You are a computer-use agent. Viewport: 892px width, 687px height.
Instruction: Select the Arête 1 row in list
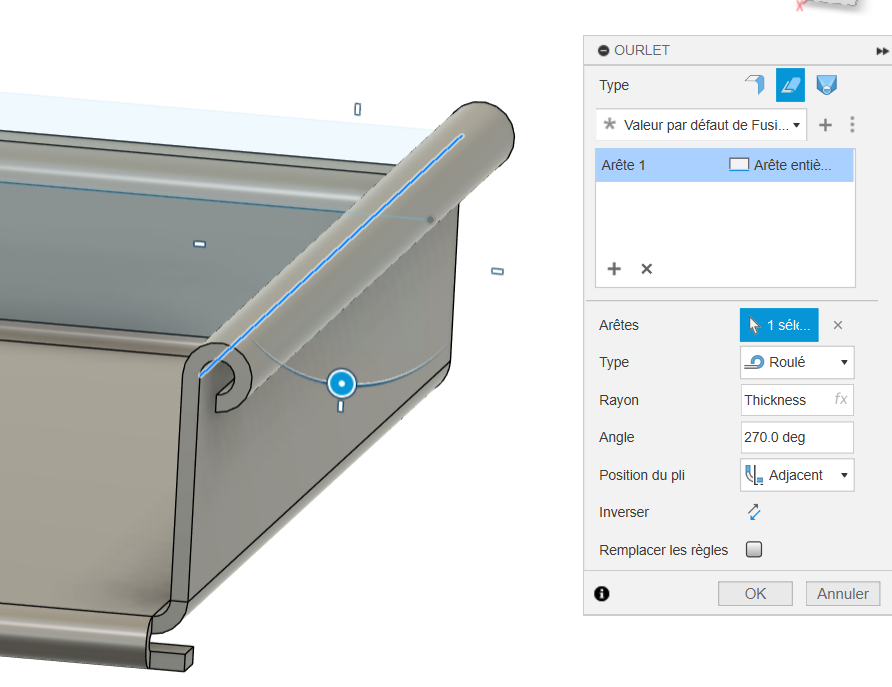tap(724, 165)
